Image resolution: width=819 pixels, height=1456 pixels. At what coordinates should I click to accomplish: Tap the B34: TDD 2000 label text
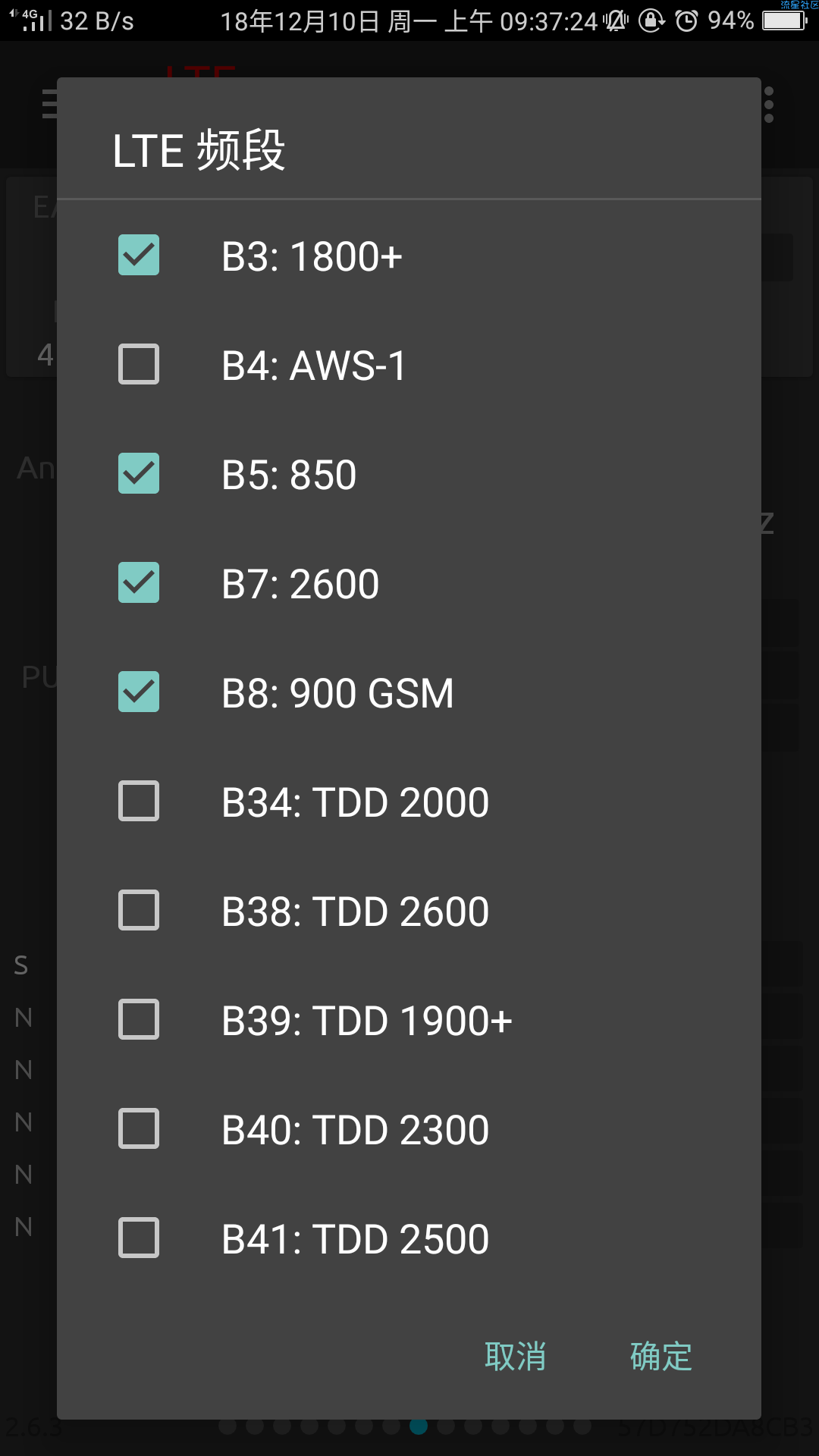click(355, 802)
